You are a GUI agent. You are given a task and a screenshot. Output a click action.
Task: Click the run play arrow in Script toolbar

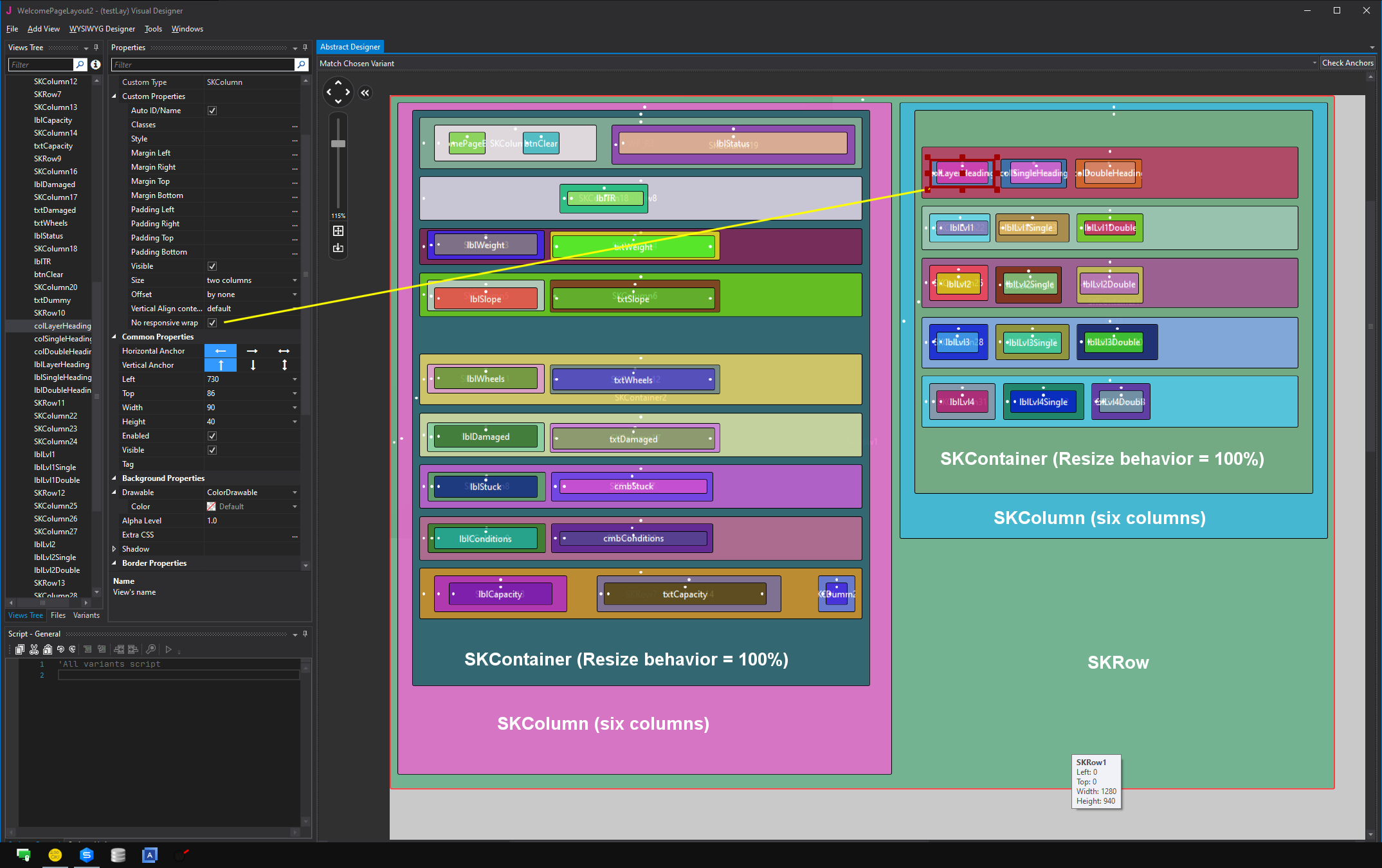coord(168,649)
